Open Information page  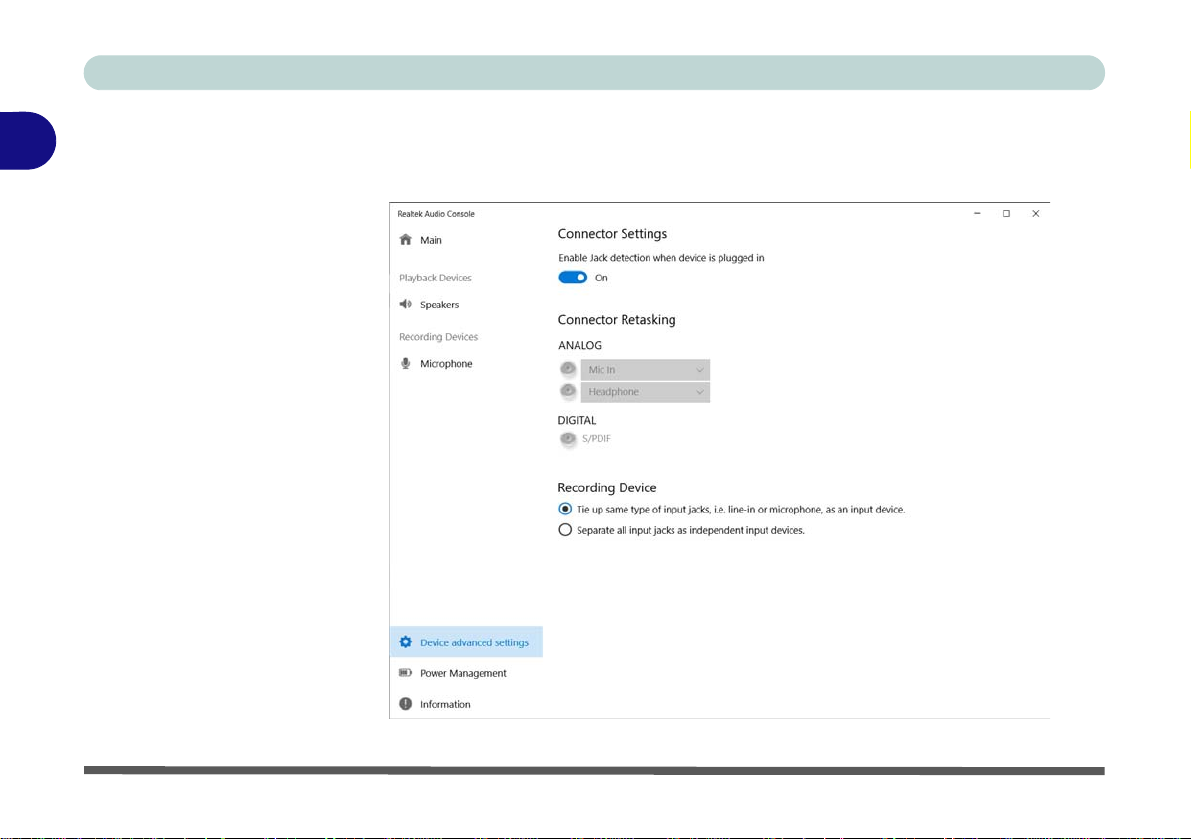(x=445, y=704)
